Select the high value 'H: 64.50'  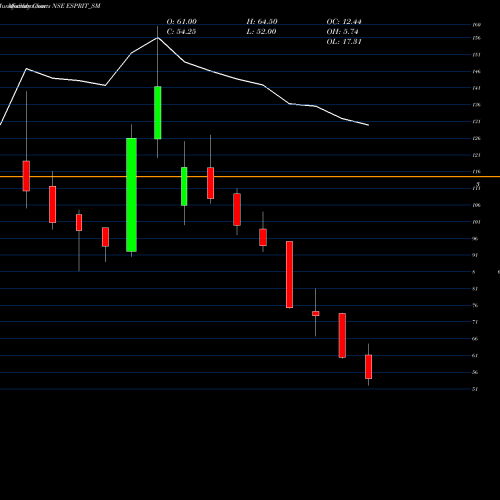click(x=262, y=22)
